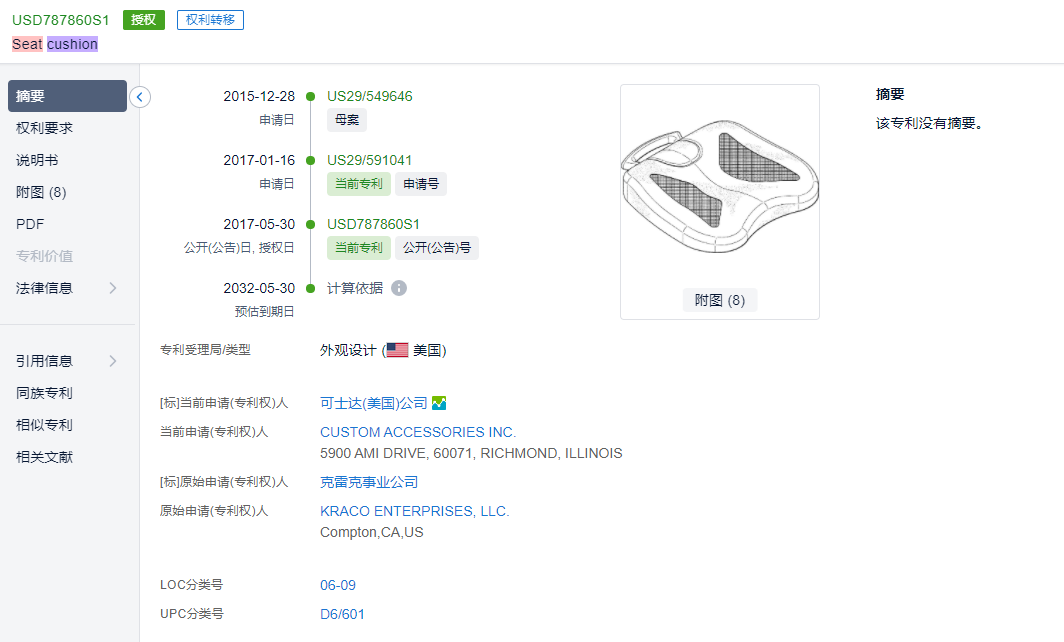Click the 附图 (8) button under the drawing
This screenshot has height=642, width=1064.
(x=720, y=300)
